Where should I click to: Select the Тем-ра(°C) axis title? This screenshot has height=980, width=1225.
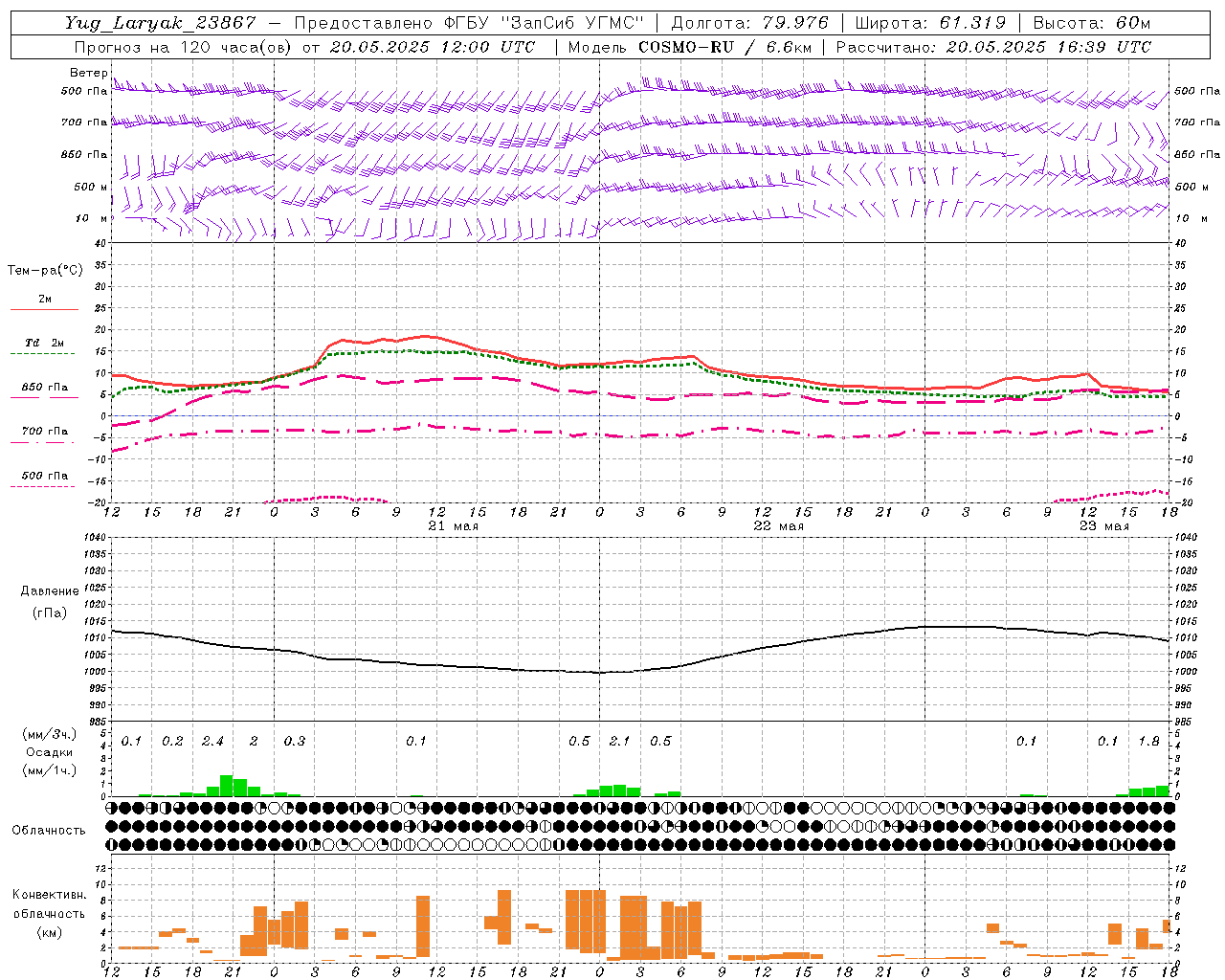(45, 271)
